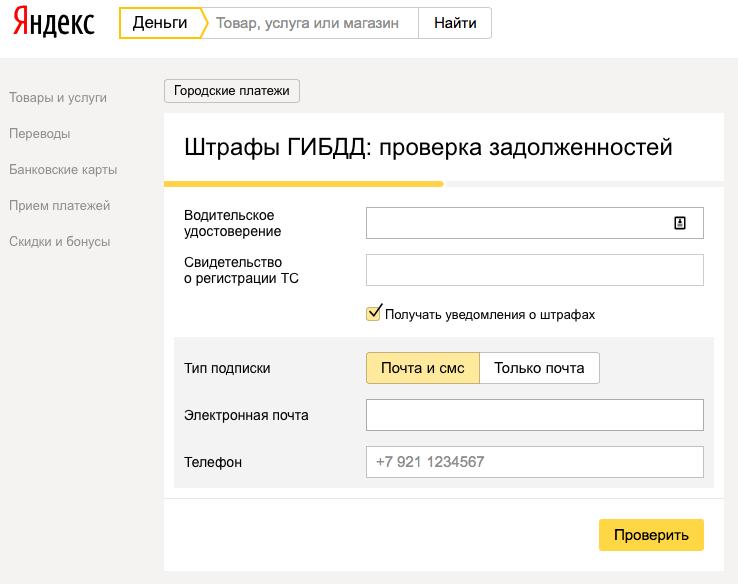This screenshot has height=584, width=738.
Task: Click the ID icon in driver's license field
Action: pyautogui.click(x=680, y=223)
